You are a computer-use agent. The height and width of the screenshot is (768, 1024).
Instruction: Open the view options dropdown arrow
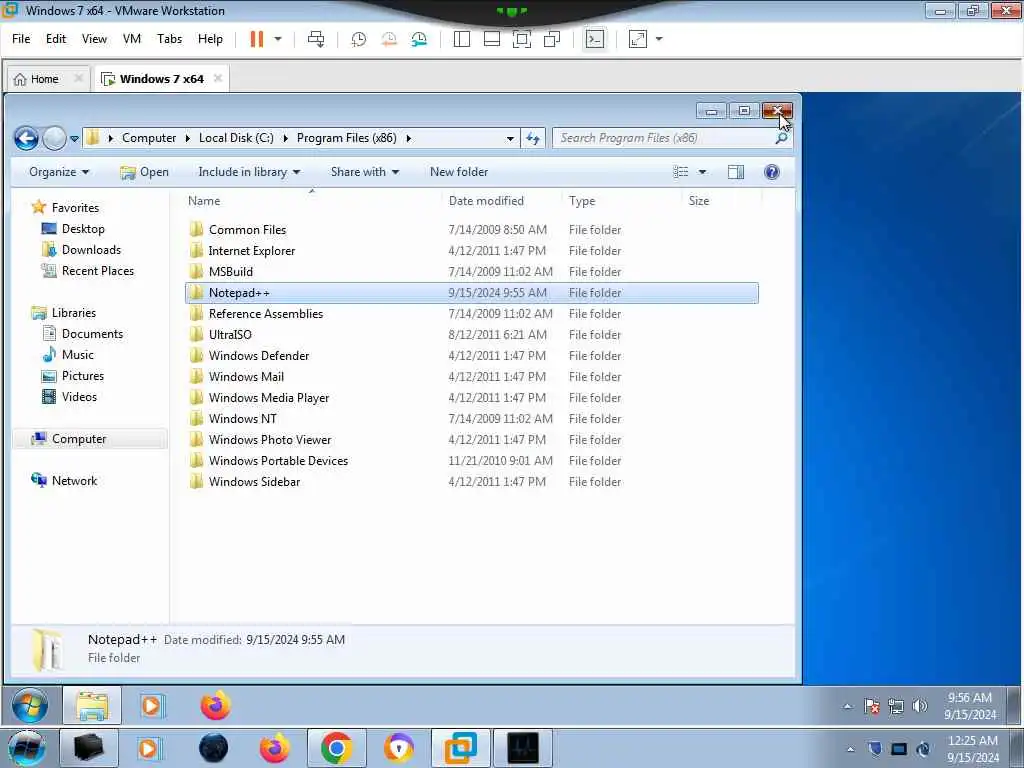pos(703,172)
